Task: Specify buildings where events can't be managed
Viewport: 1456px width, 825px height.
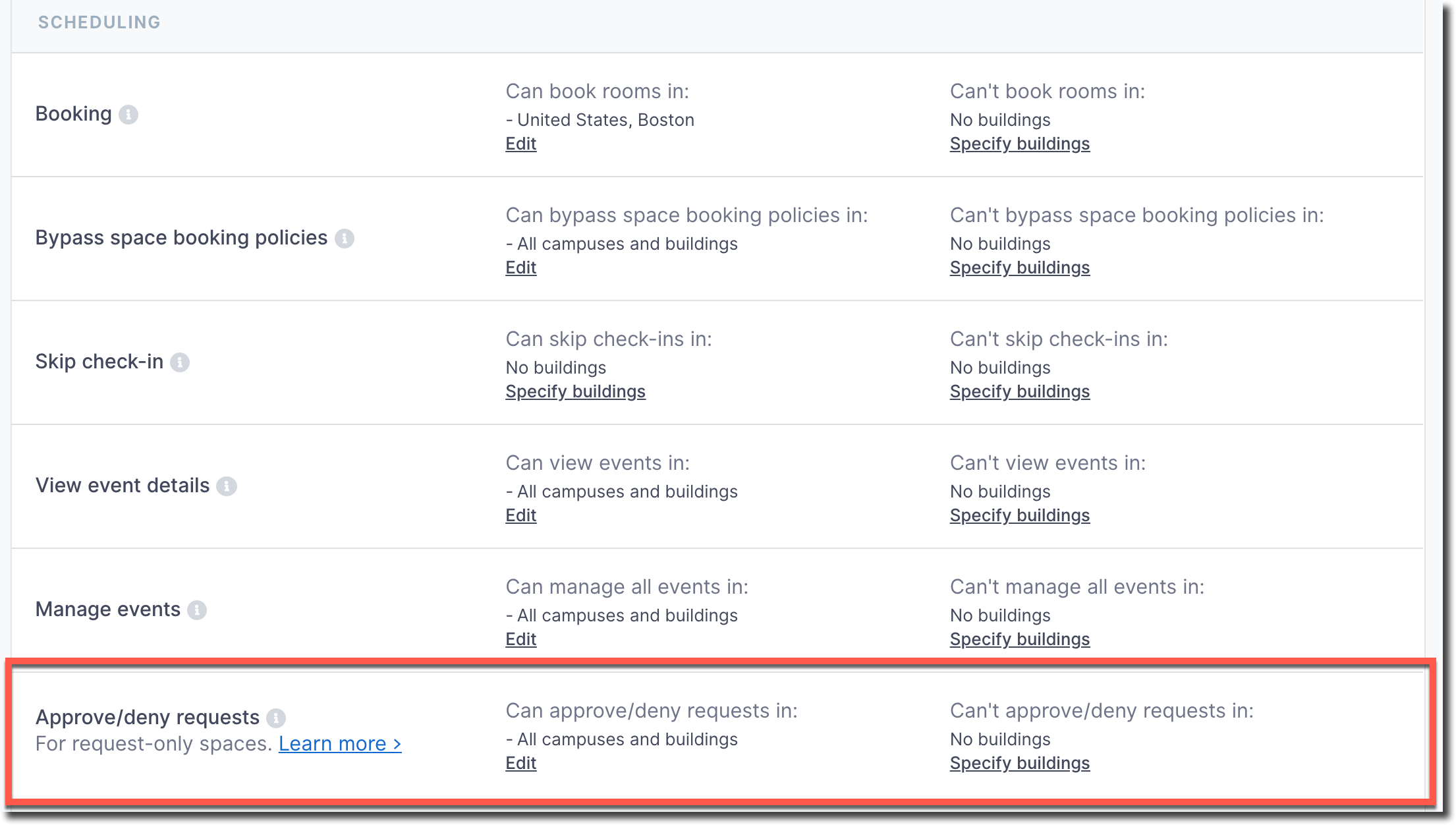Action: click(x=1019, y=639)
